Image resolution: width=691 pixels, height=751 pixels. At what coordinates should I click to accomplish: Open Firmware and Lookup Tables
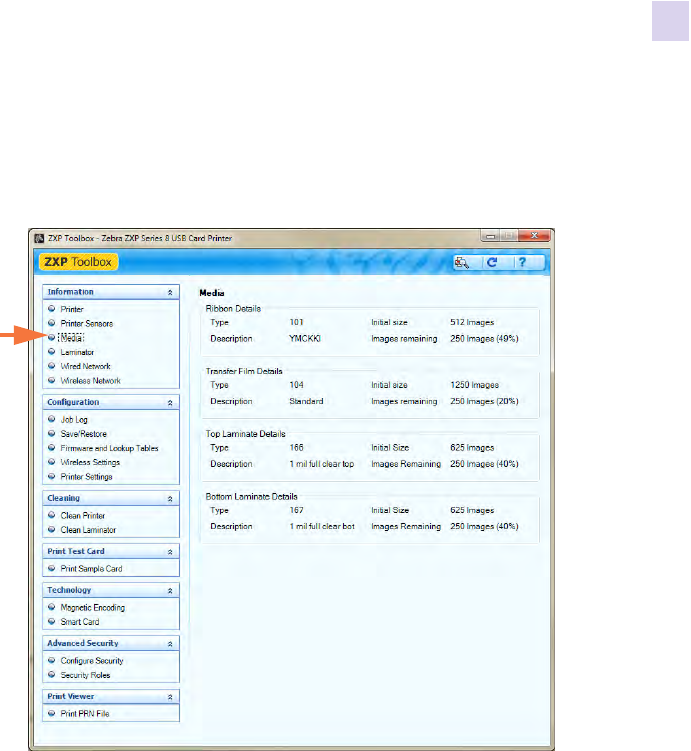pos(109,448)
